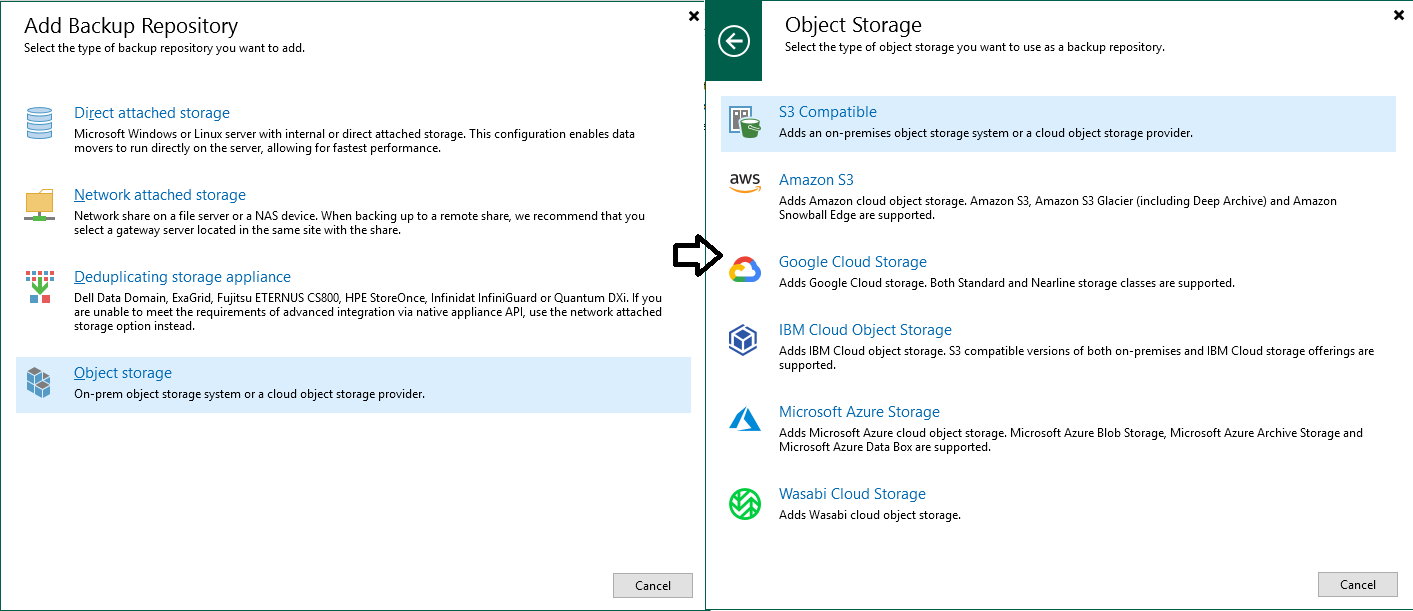Click the 'Microsoft Azure Blob Storage' description

coord(1071,440)
